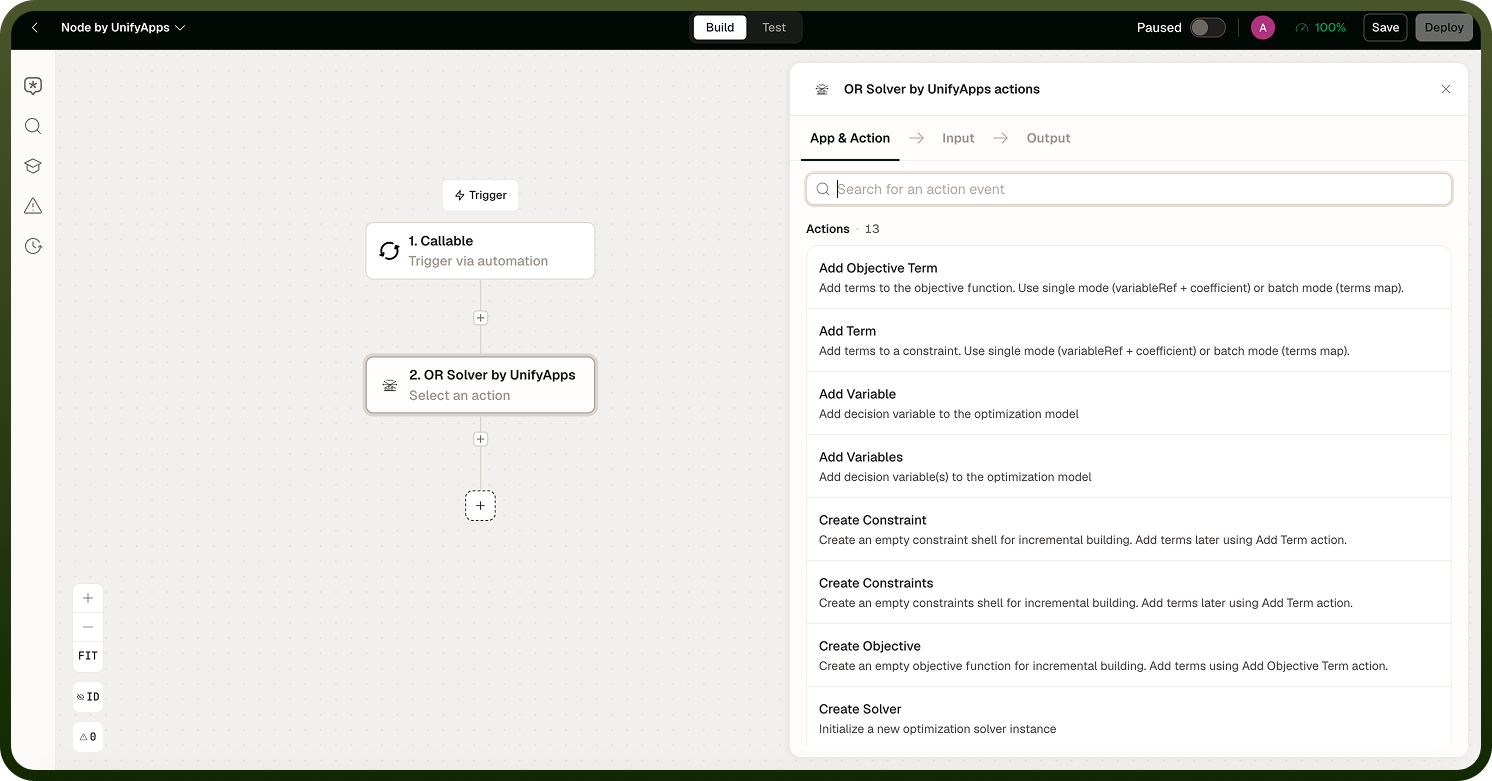
Task: Select the 1. Callable trigger node
Action: point(480,251)
